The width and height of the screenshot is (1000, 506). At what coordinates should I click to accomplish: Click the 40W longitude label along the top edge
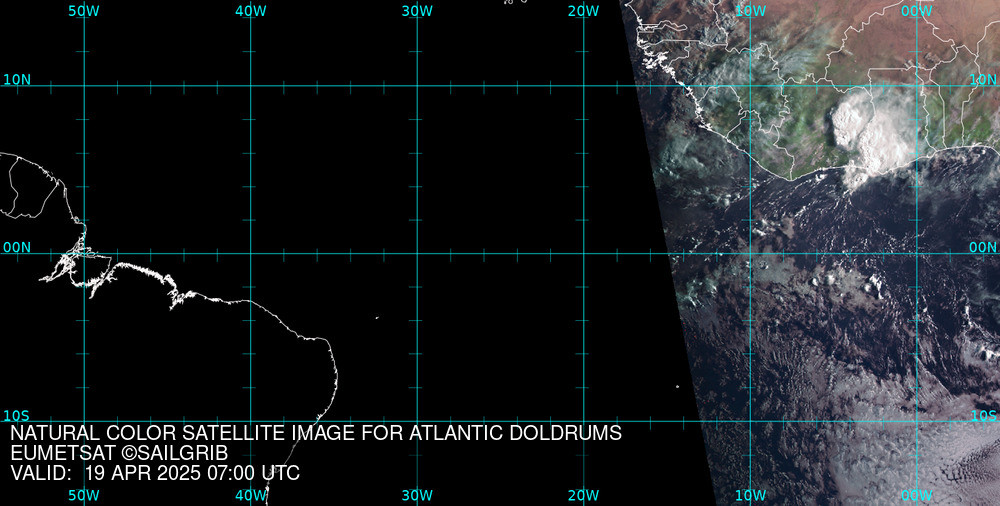[251, 11]
